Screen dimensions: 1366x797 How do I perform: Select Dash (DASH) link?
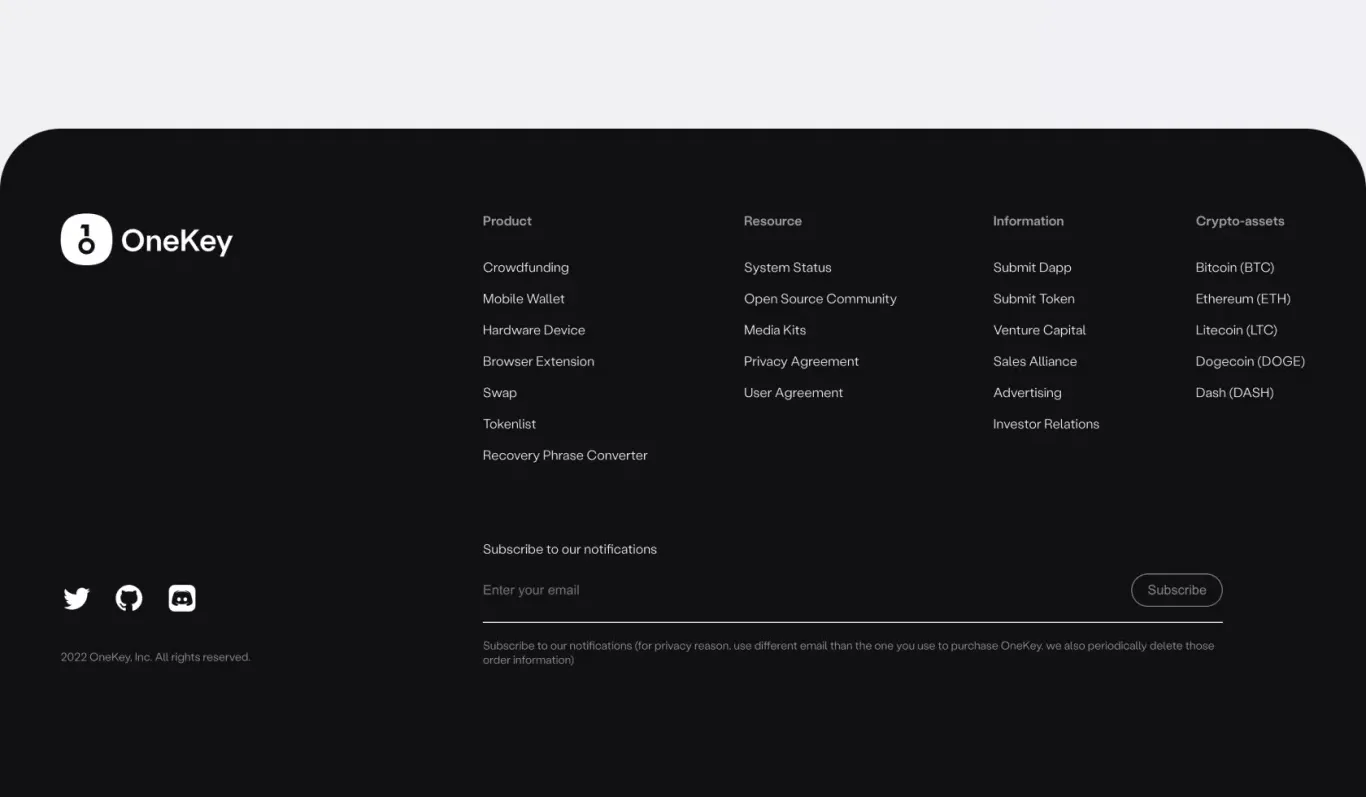[1235, 393]
